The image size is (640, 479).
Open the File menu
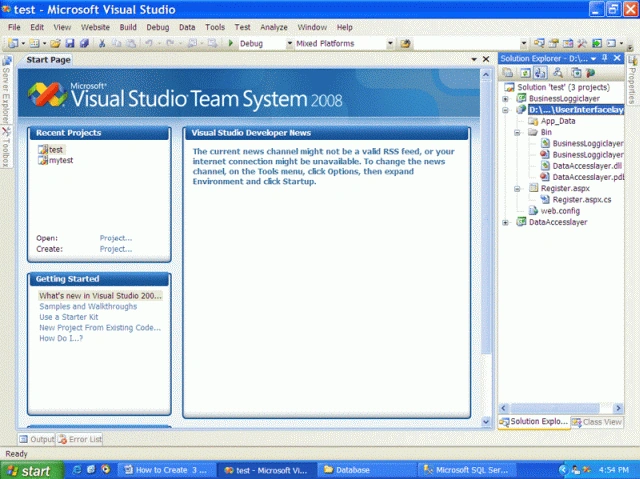(x=14, y=27)
